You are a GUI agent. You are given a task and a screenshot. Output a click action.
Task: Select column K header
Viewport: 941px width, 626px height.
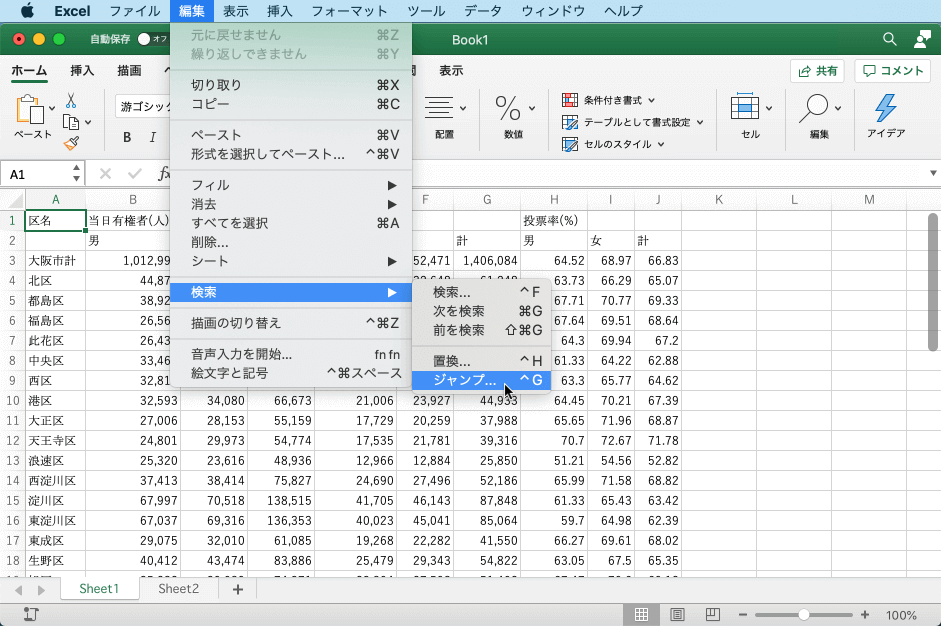tap(719, 199)
